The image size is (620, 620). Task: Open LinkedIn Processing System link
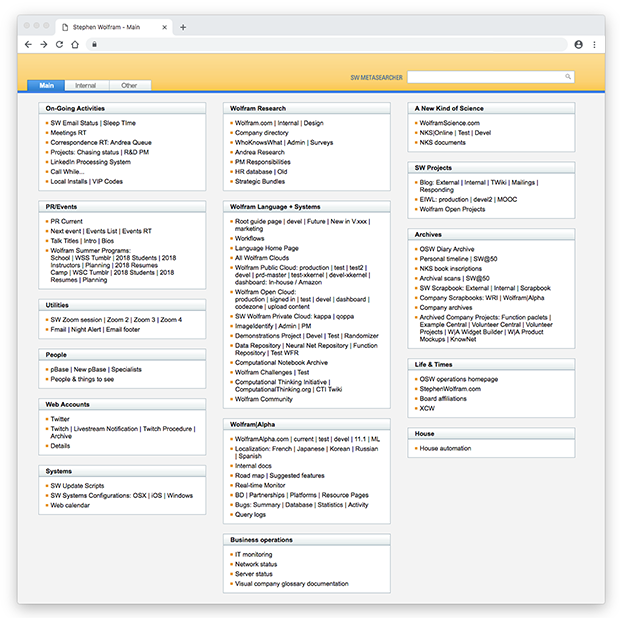pyautogui.click(x=91, y=162)
